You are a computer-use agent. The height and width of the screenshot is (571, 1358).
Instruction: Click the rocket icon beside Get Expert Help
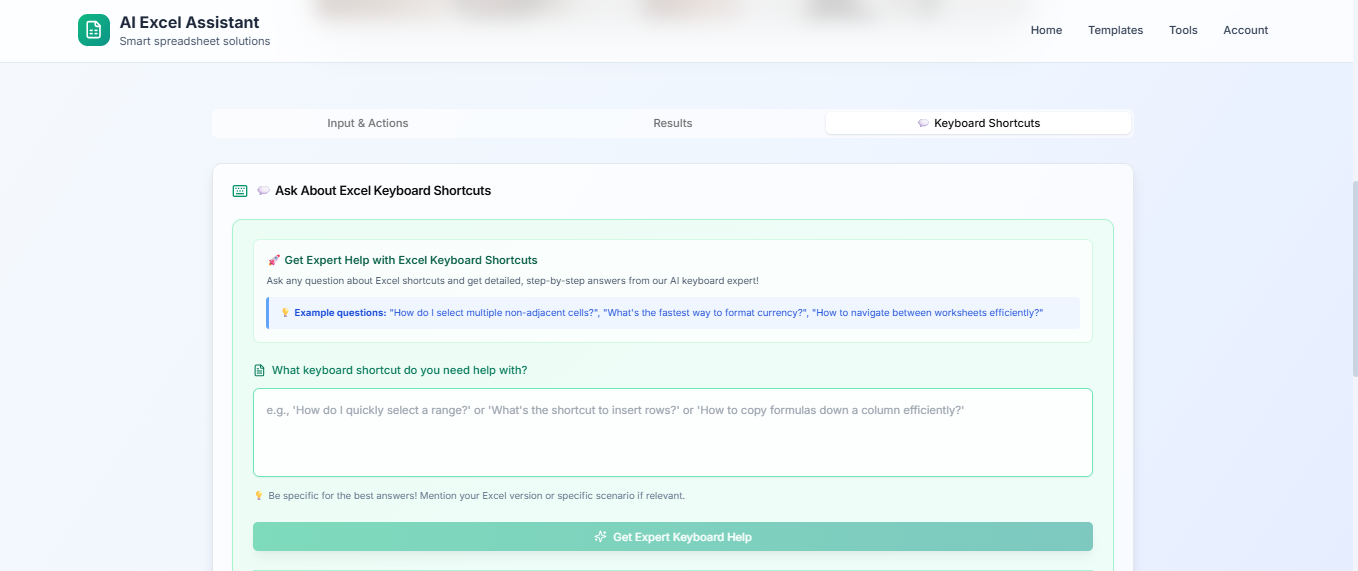(x=274, y=260)
